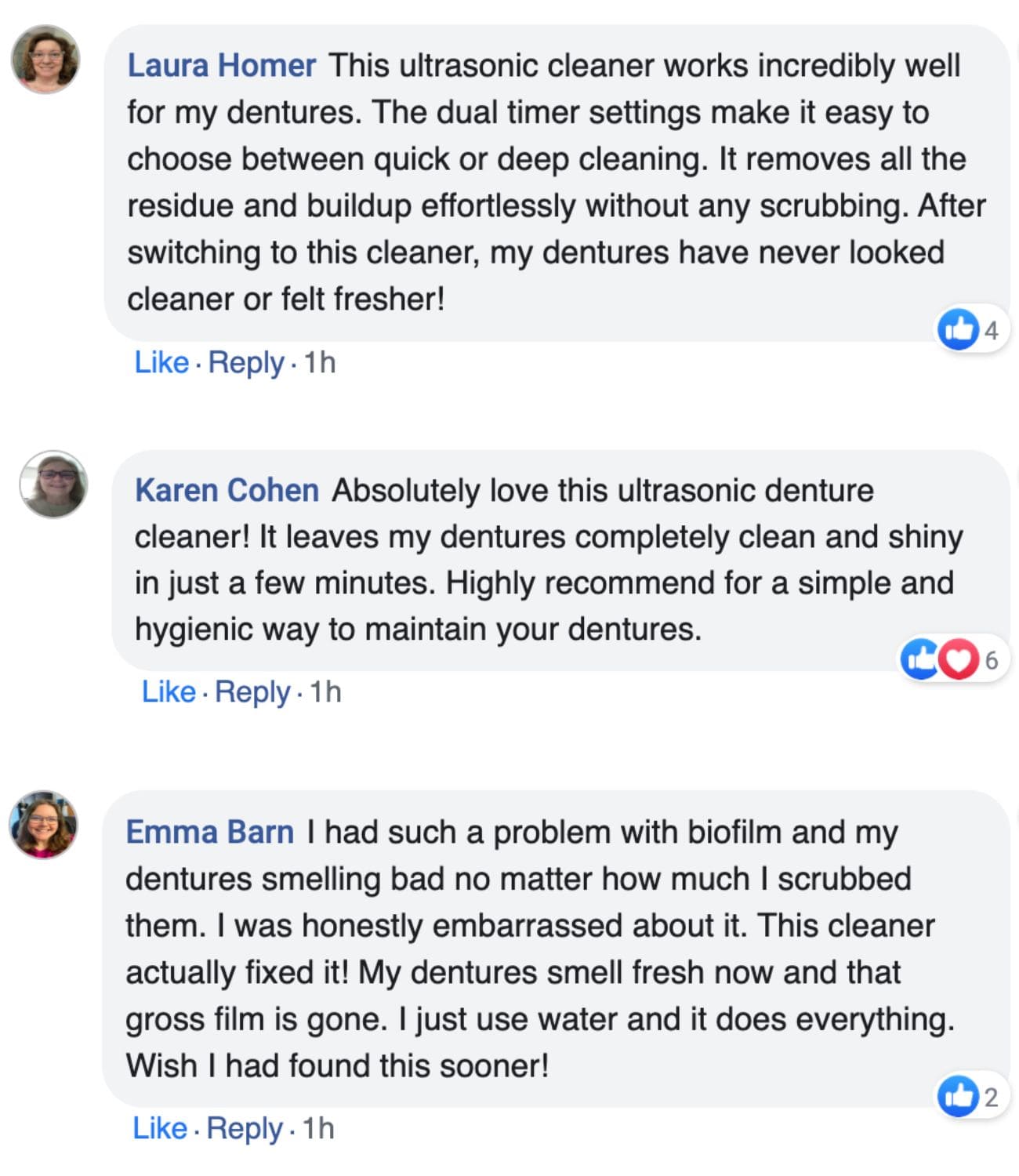Open the Karen Cohen profile name link
The height and width of the screenshot is (1176, 1019).
(227, 491)
